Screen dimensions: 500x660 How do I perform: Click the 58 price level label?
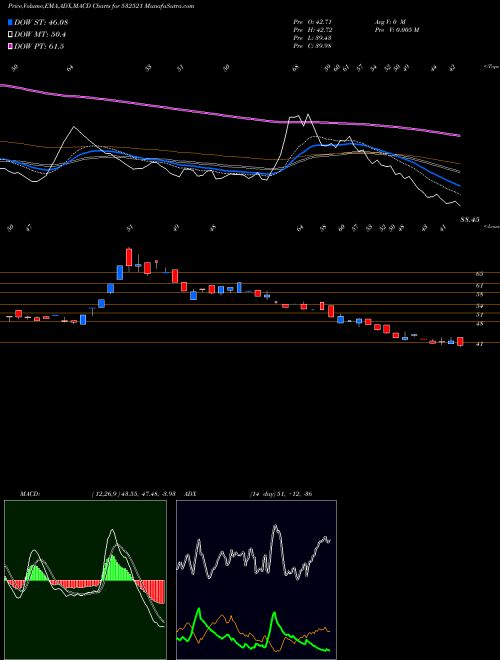click(479, 295)
